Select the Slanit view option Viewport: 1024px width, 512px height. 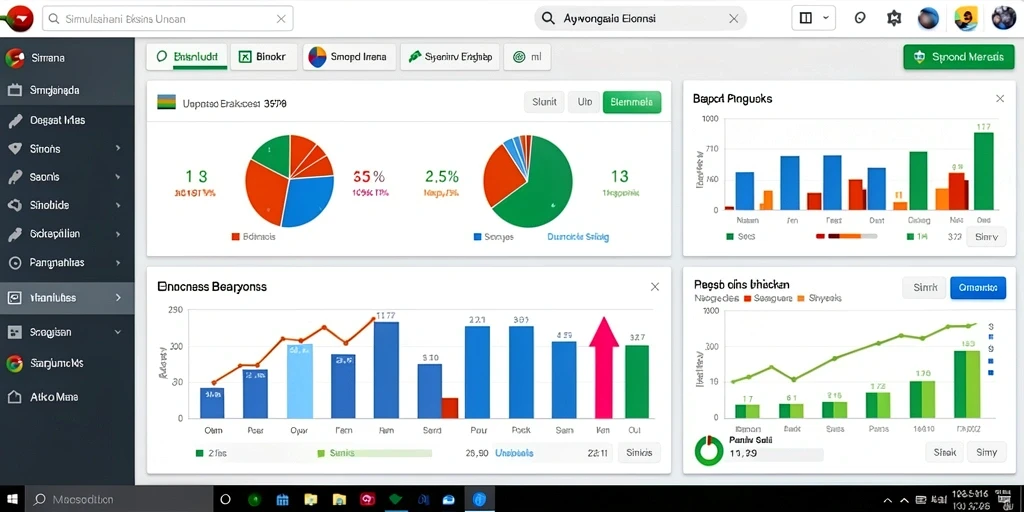(x=544, y=102)
